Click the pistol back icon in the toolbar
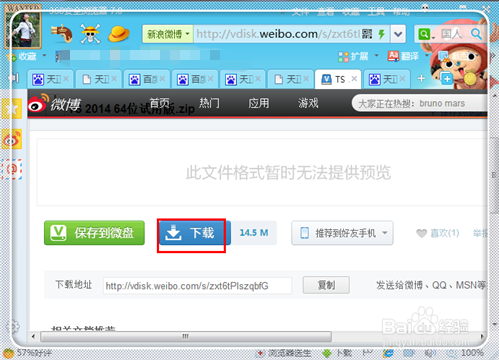Screen dimensions: 499x360 62,34
